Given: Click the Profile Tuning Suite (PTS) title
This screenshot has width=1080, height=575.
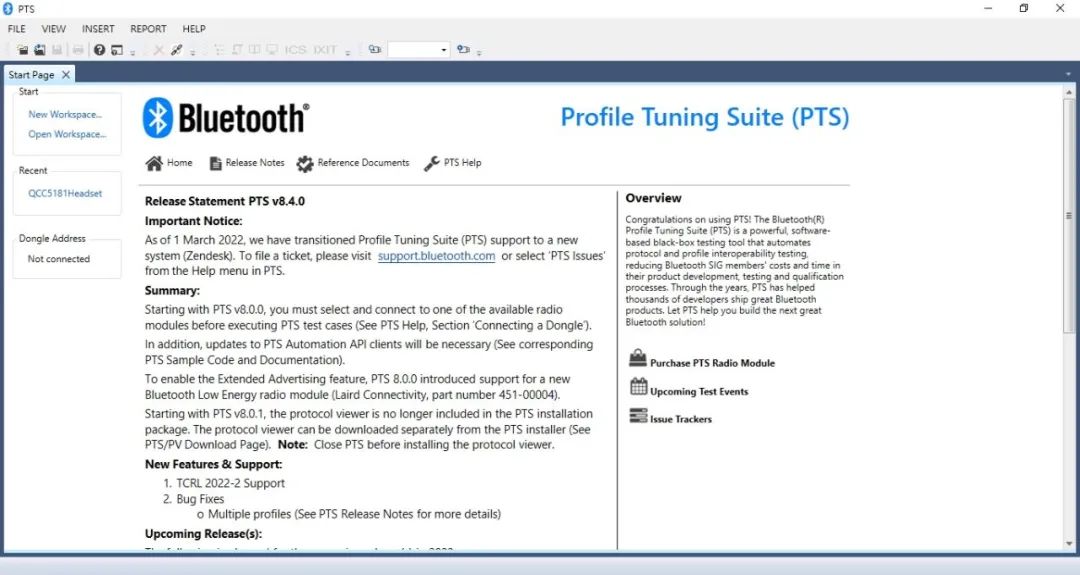Looking at the screenshot, I should point(705,117).
